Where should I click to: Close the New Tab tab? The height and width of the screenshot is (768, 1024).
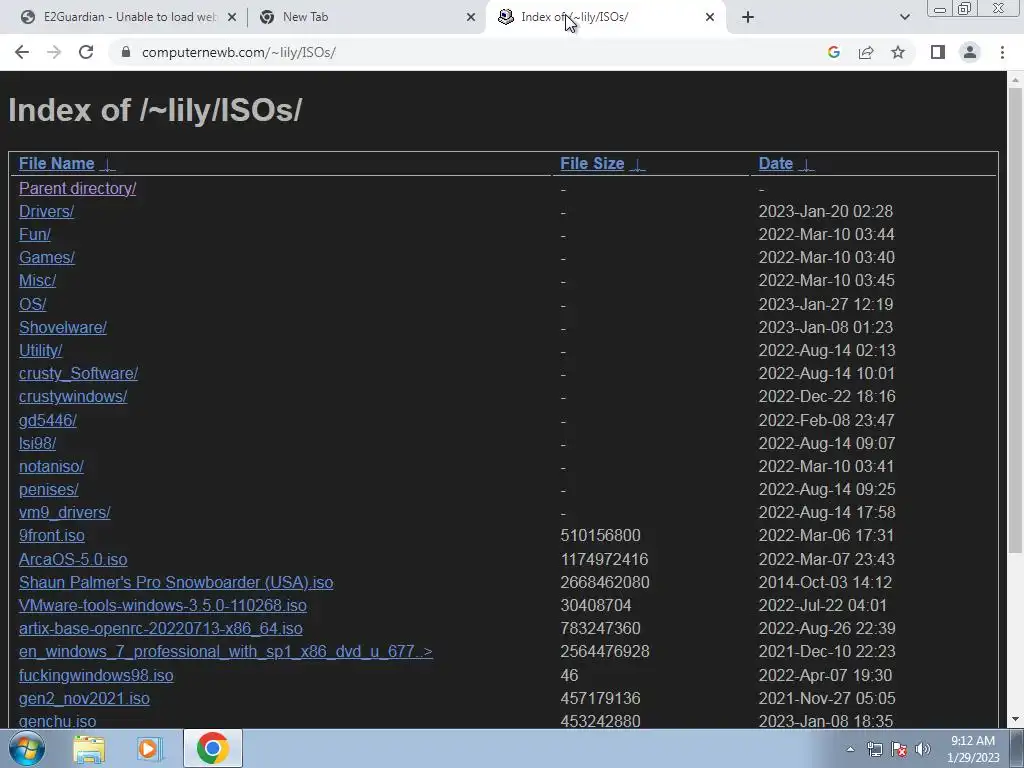(x=471, y=17)
